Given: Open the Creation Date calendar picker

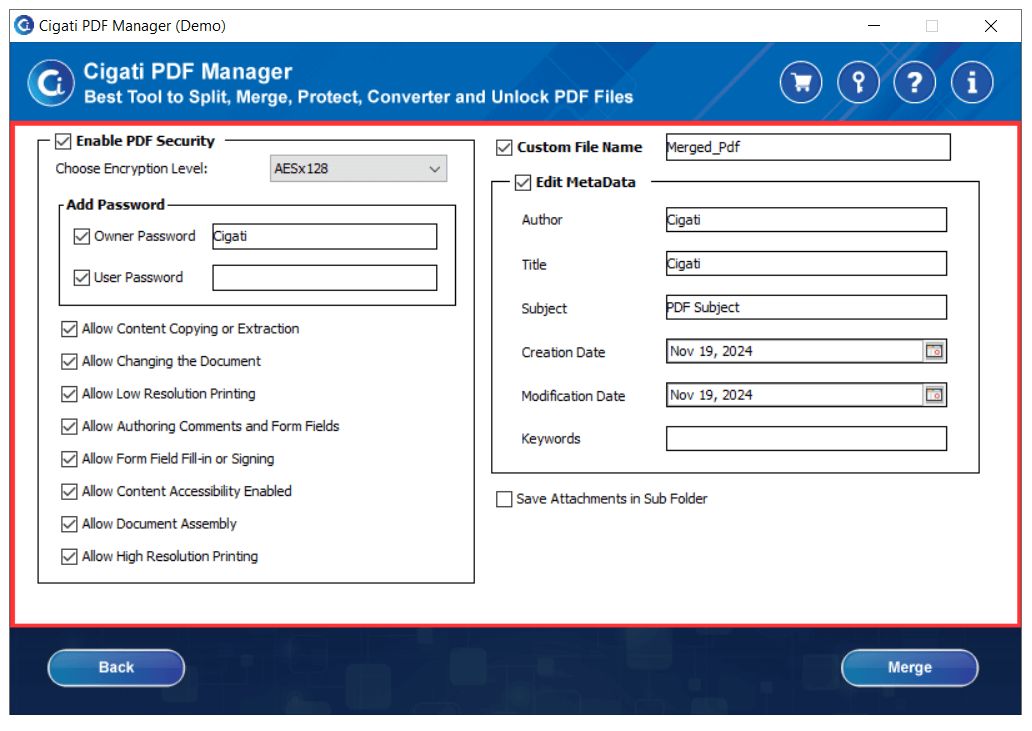Looking at the screenshot, I should point(933,351).
